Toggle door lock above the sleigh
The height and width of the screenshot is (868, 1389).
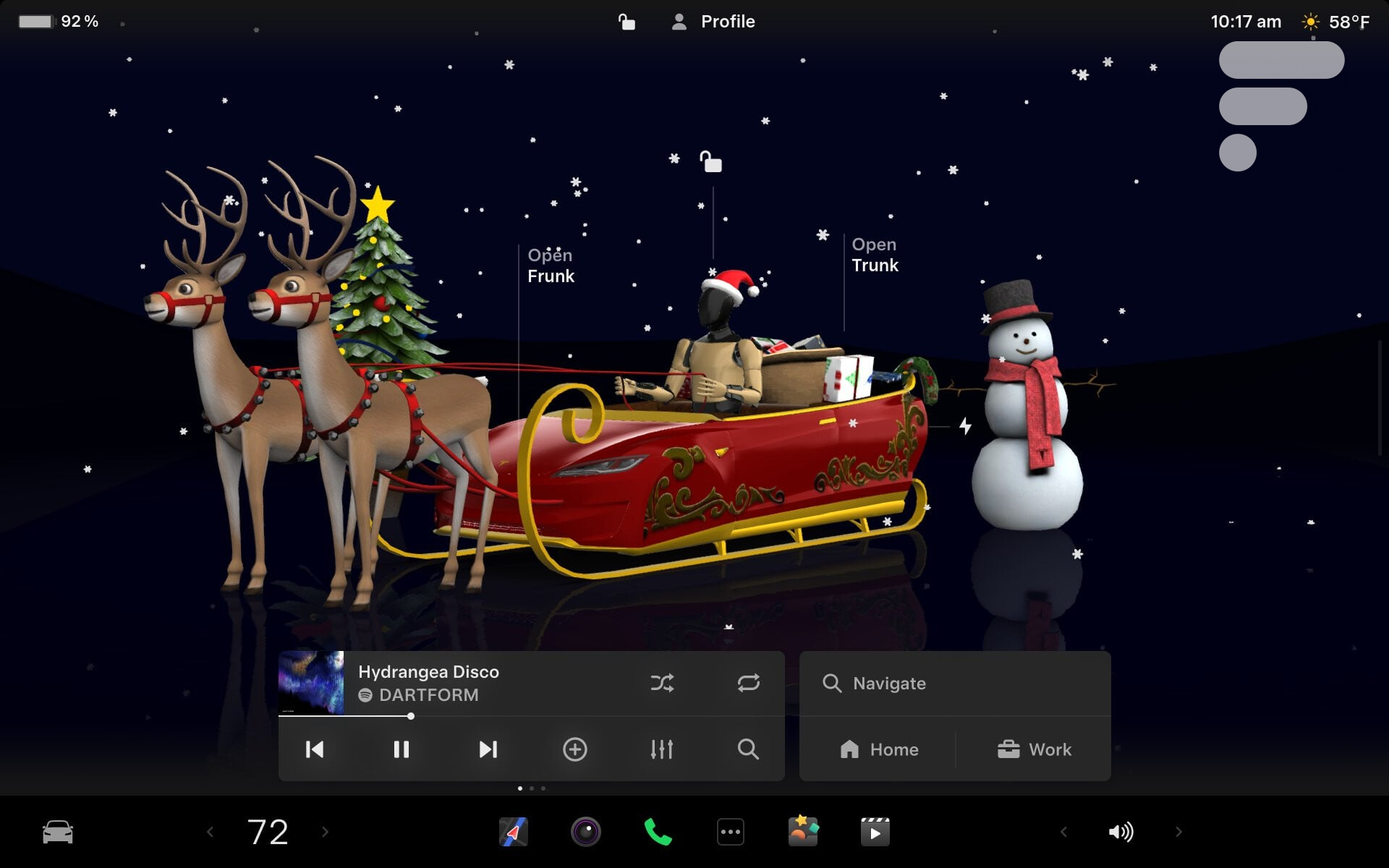pyautogui.click(x=710, y=161)
